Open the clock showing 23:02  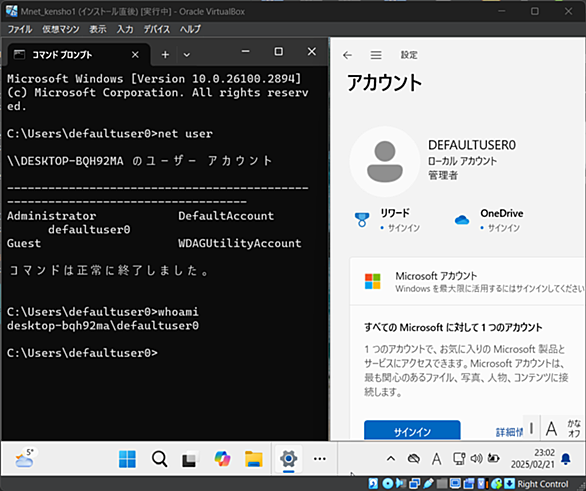(533, 458)
